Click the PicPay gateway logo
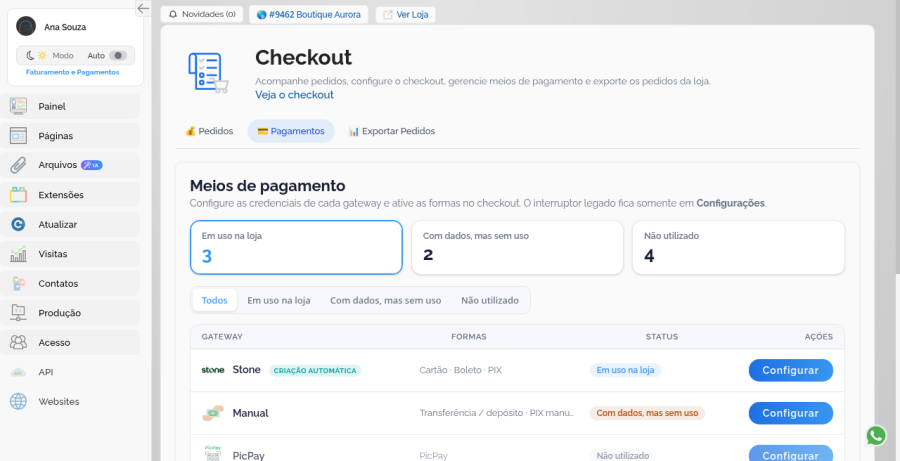 click(x=213, y=454)
